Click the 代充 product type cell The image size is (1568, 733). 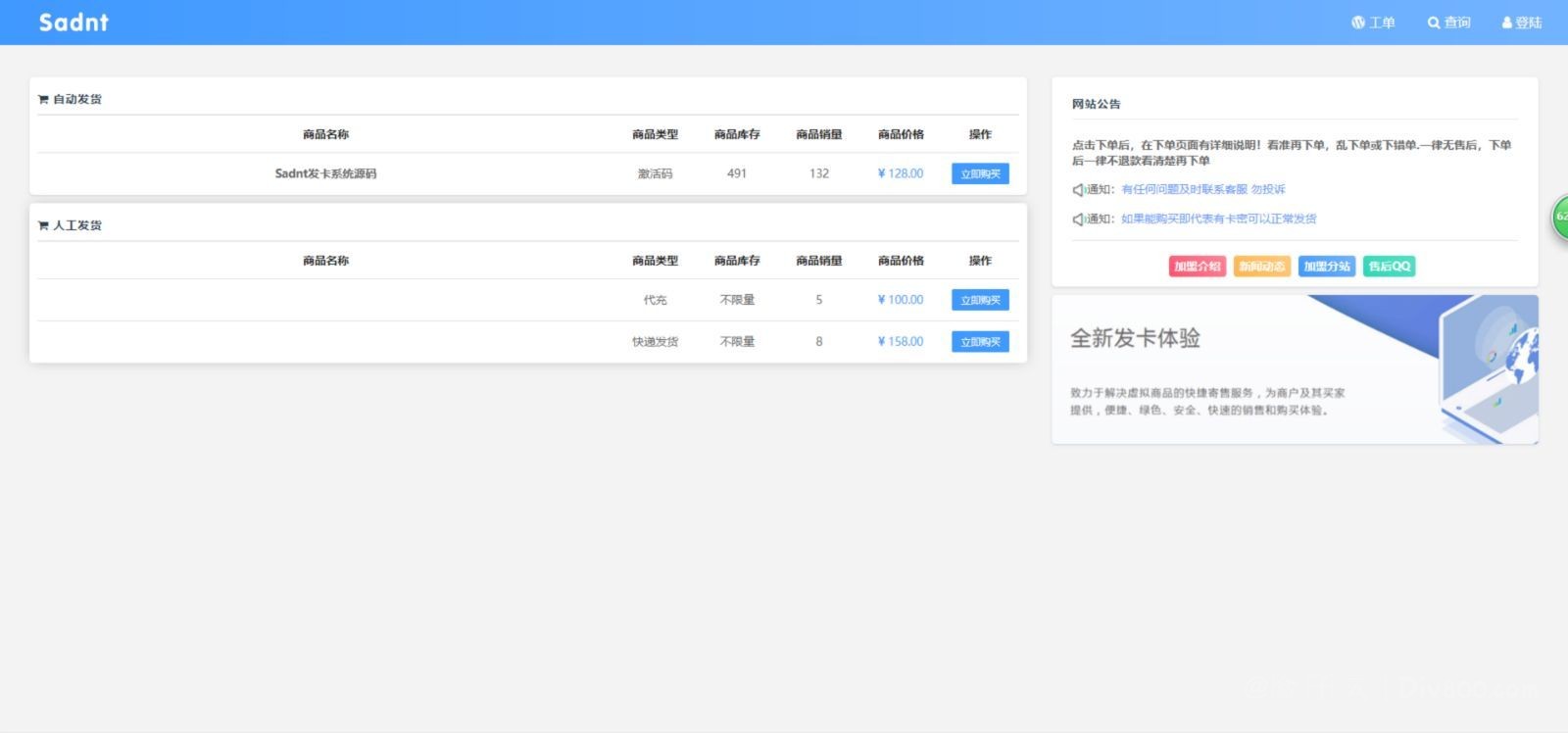coord(655,300)
